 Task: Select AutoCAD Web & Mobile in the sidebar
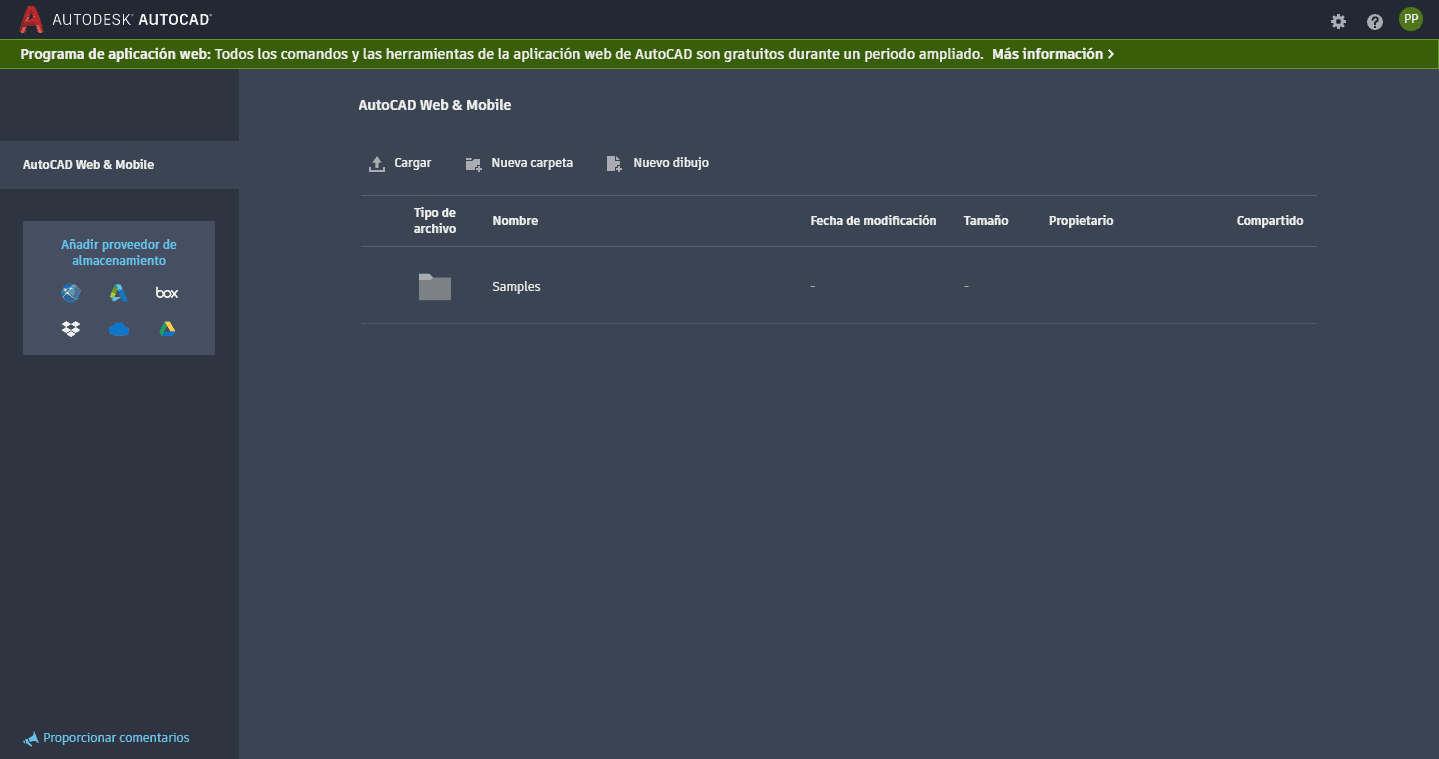click(x=119, y=165)
